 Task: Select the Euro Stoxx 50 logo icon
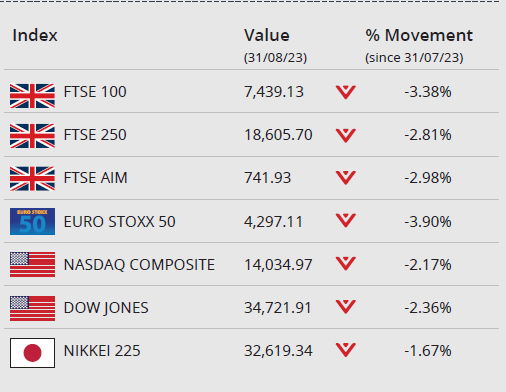32,222
